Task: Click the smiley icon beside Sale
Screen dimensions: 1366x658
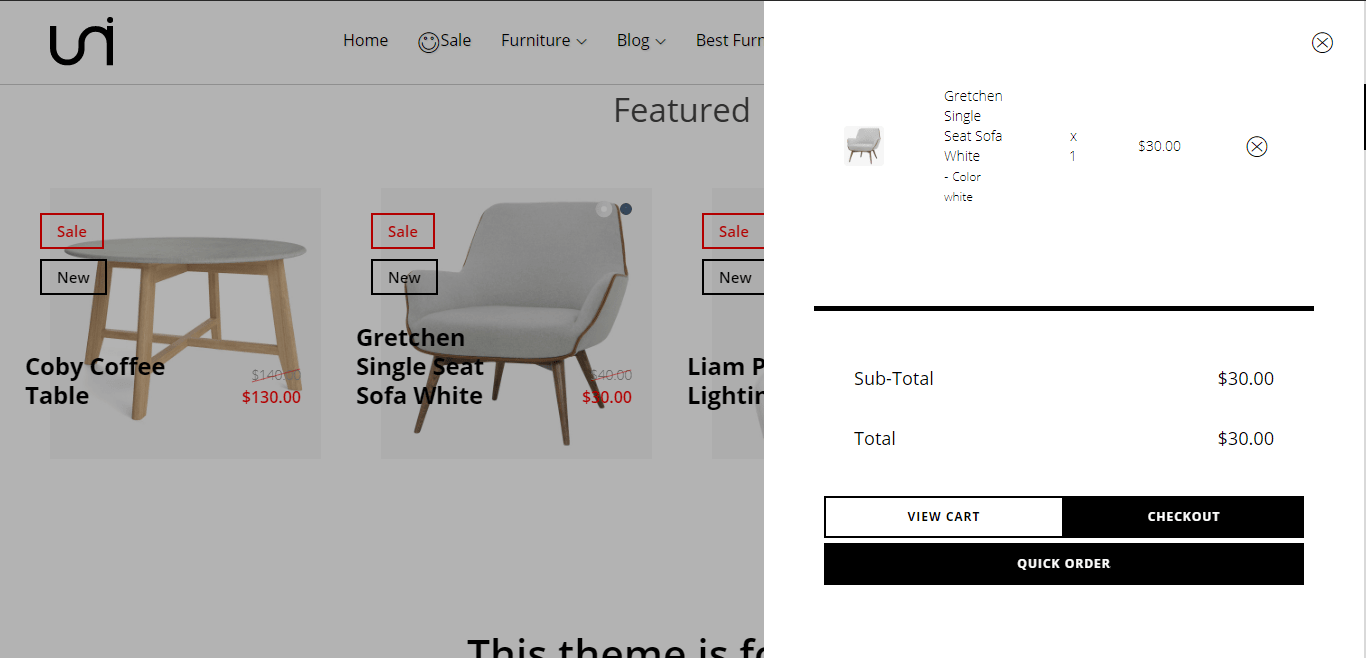Action: [x=428, y=42]
